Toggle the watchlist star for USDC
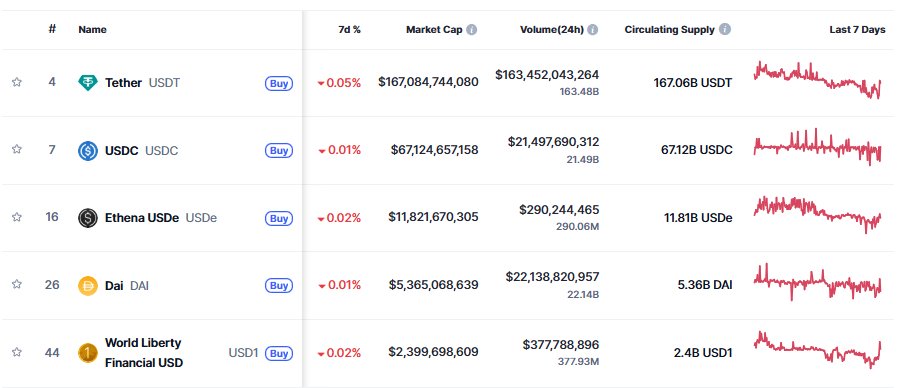 point(17,150)
